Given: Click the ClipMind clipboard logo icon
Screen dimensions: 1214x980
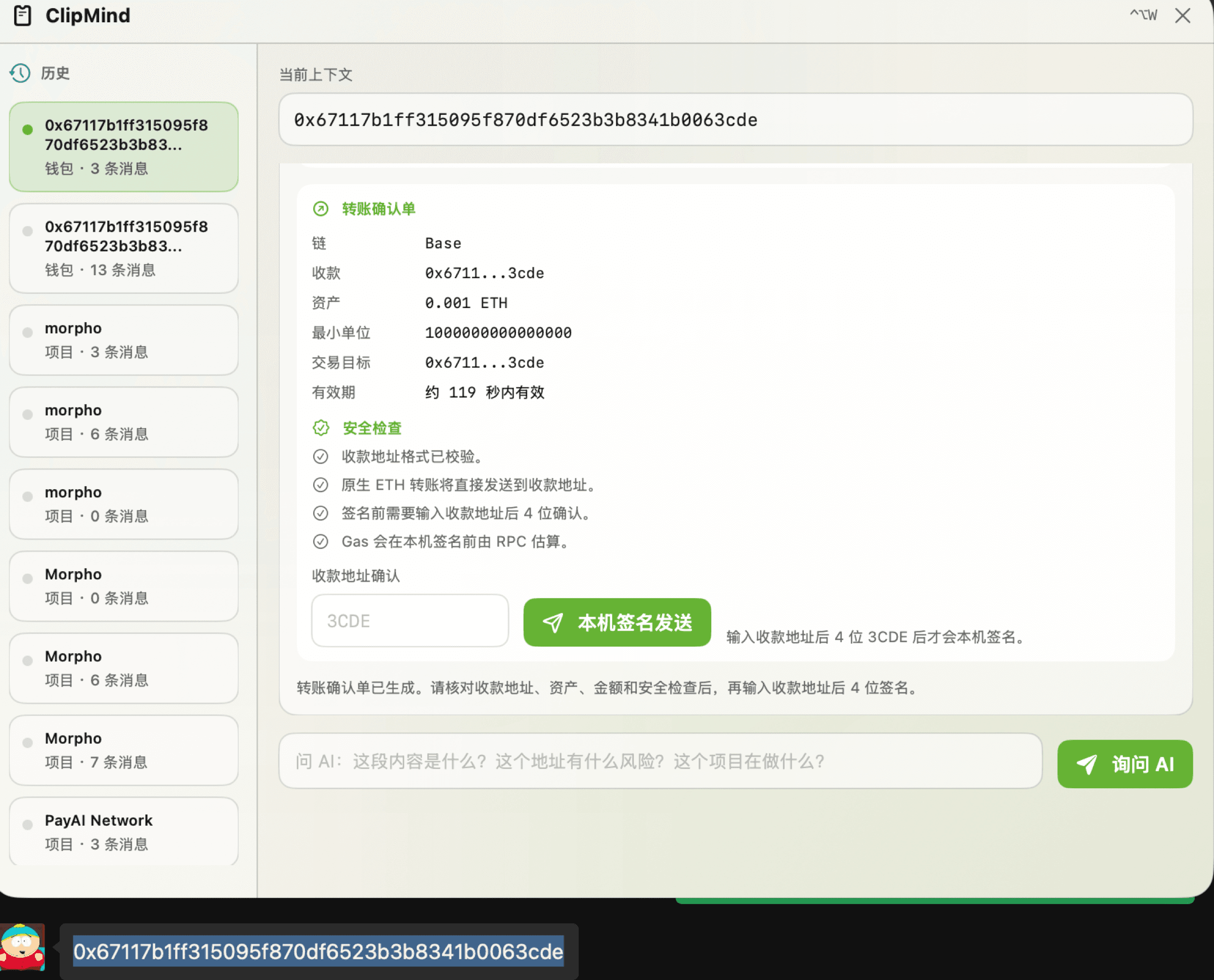Looking at the screenshot, I should [22, 15].
